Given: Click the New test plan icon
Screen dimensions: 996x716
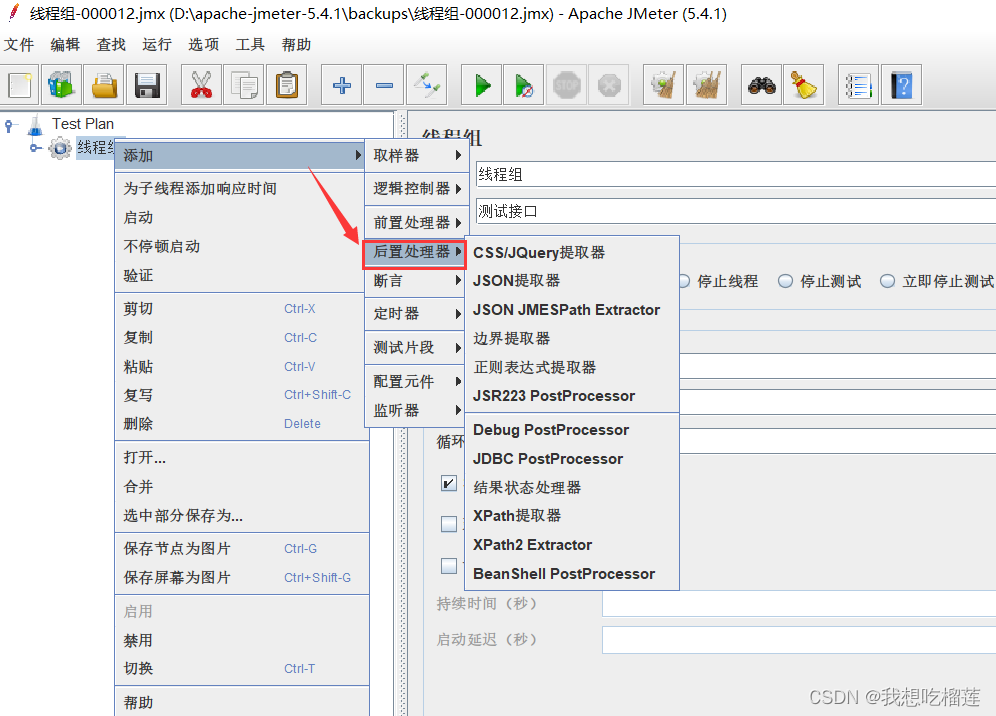Looking at the screenshot, I should tap(19, 84).
